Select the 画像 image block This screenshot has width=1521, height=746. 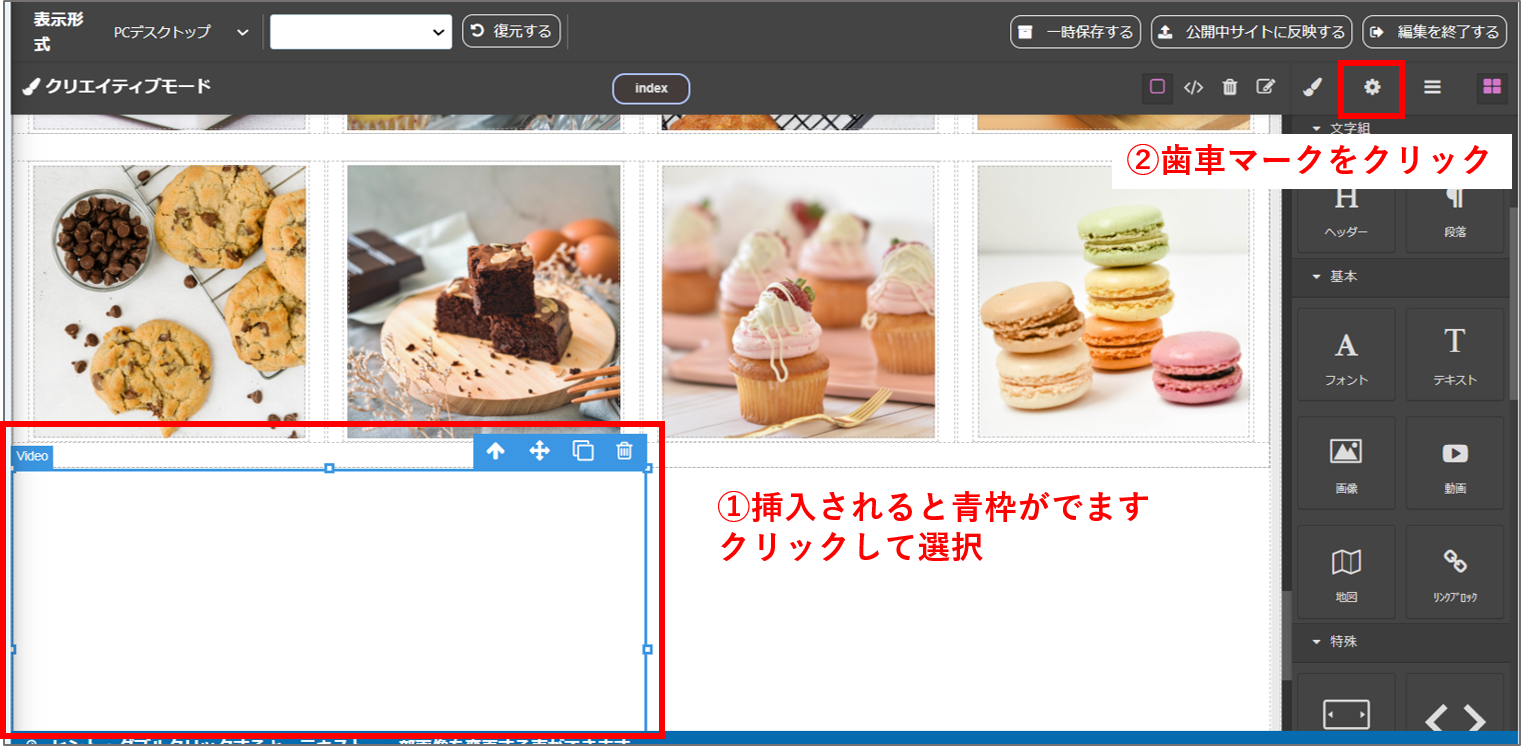(x=1345, y=466)
